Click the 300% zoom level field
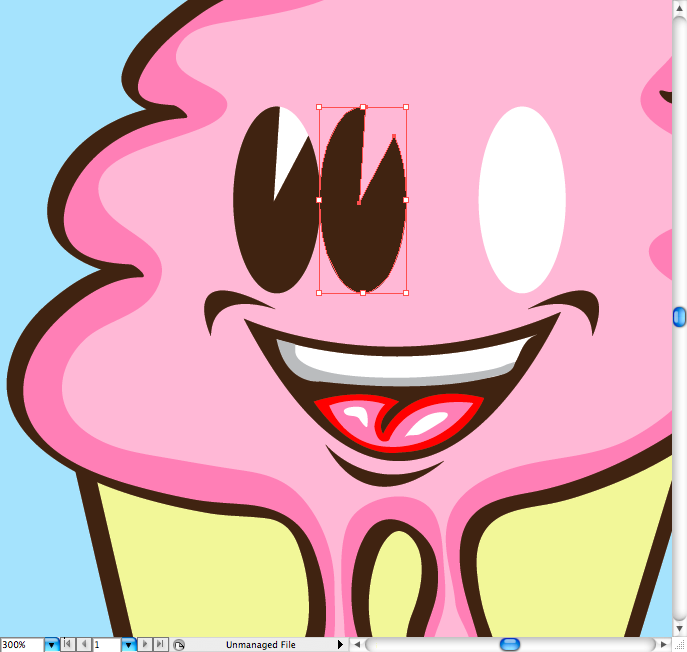Viewport: 687px width, 652px height. [21, 645]
